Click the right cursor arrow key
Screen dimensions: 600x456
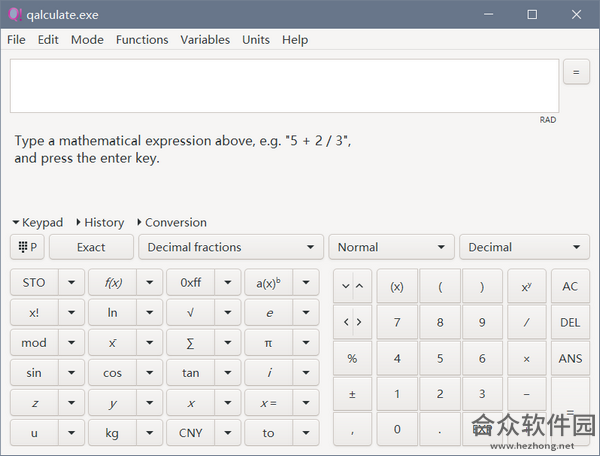[360, 322]
